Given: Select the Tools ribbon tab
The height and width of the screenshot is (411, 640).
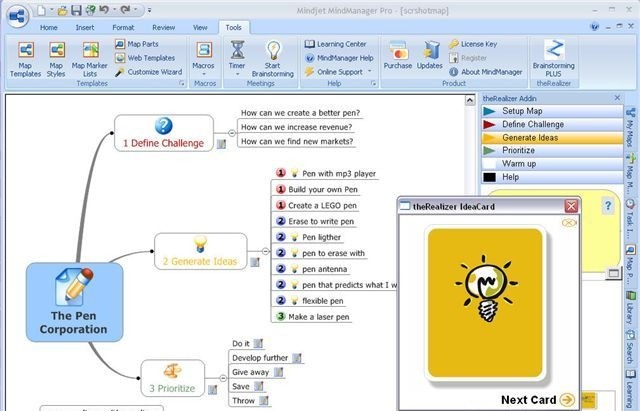Looking at the screenshot, I should click(x=233, y=28).
